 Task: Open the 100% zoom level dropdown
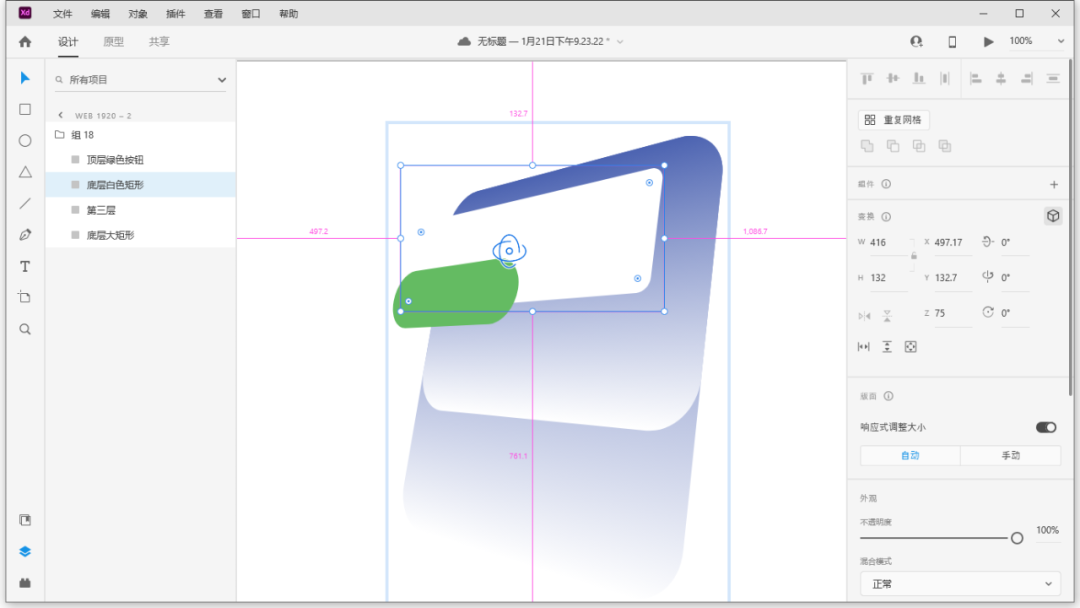tap(1060, 42)
